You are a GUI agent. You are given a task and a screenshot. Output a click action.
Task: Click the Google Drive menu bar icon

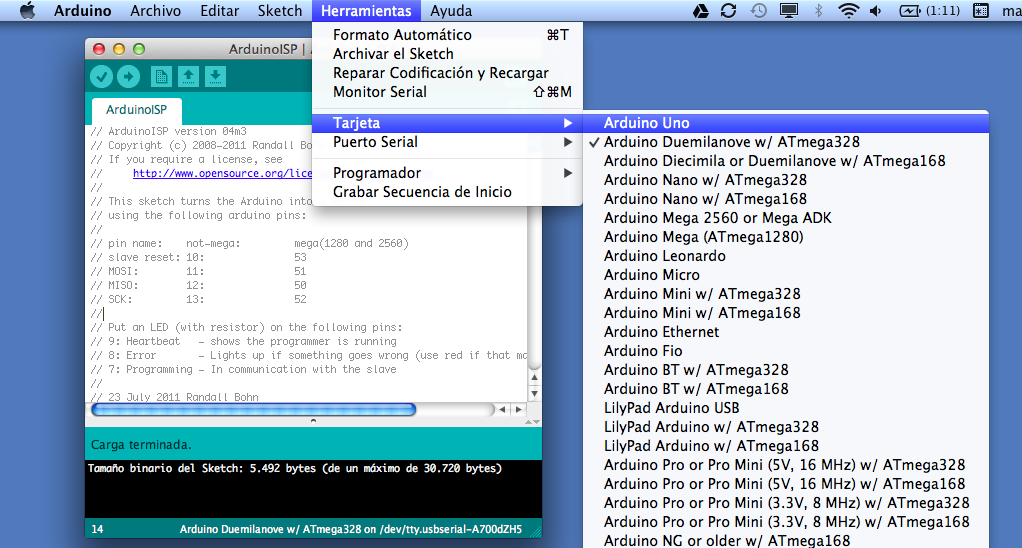coord(701,10)
